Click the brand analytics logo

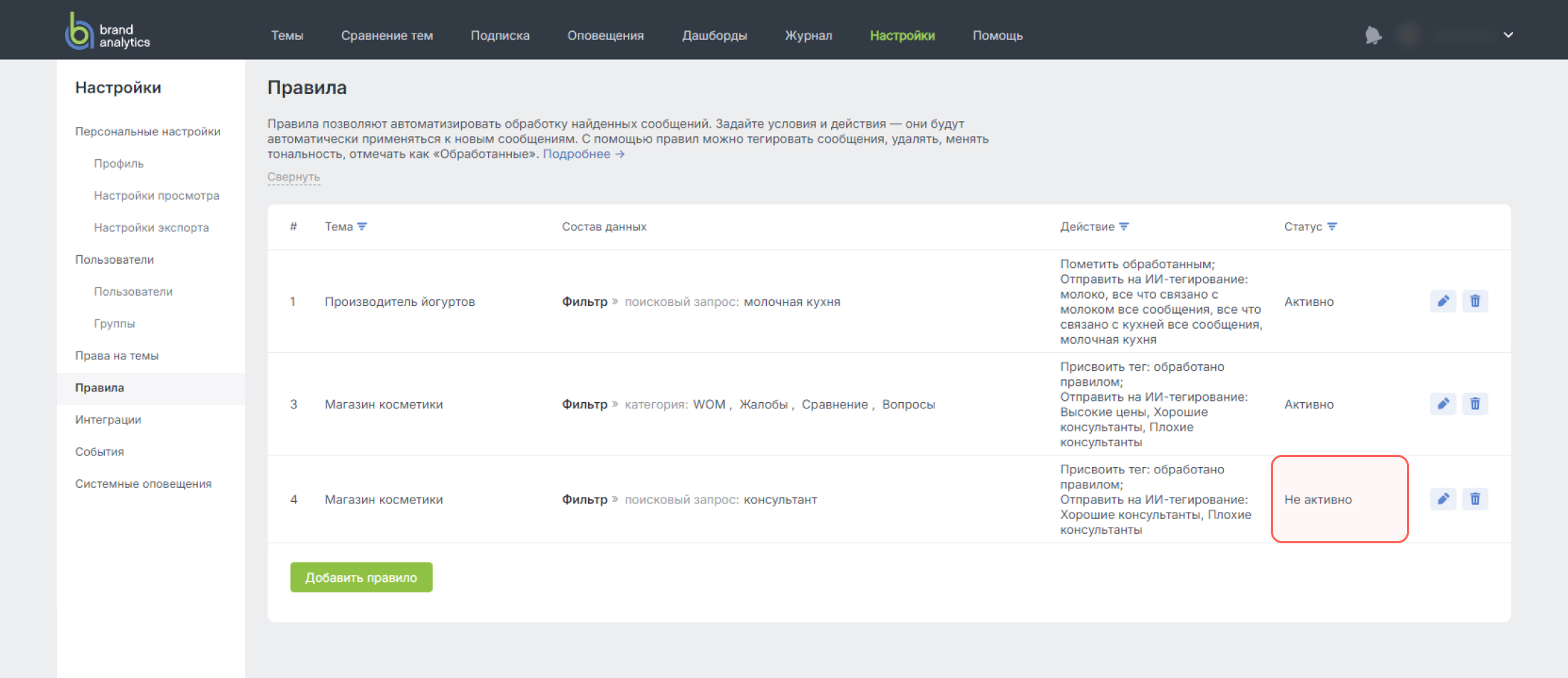tap(108, 31)
